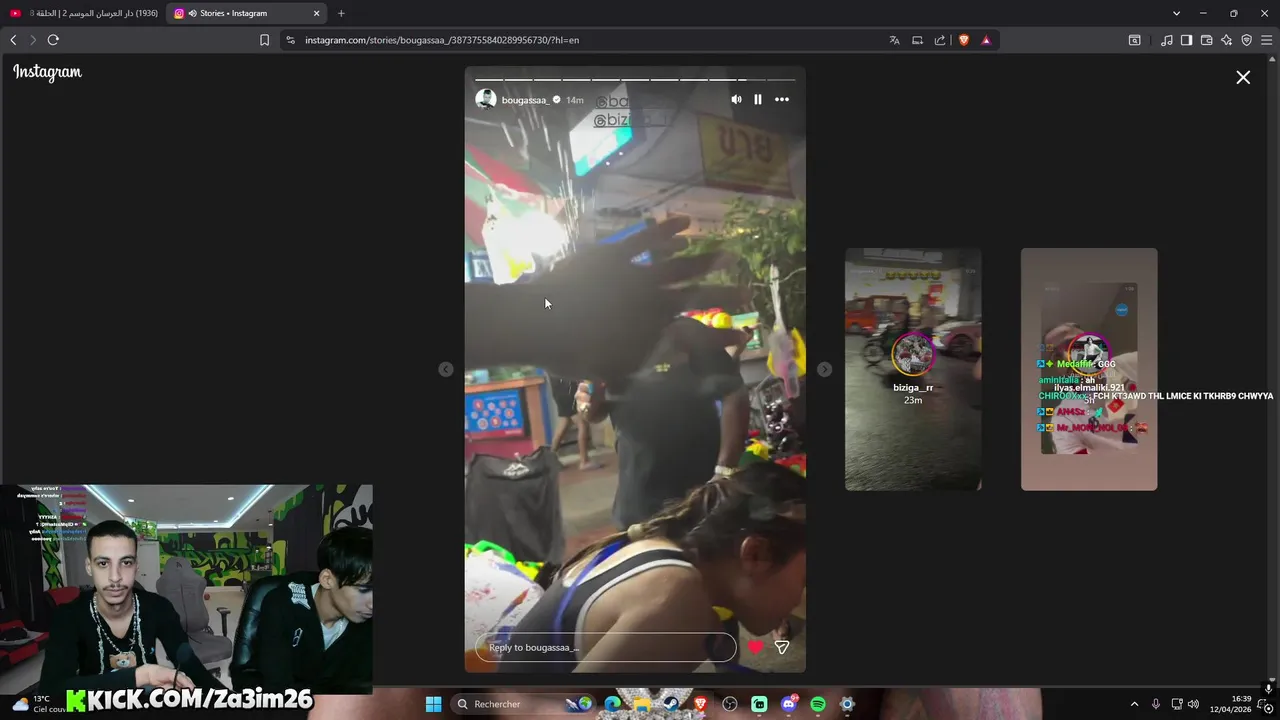Open cast or install icon in address bar

click(x=917, y=40)
